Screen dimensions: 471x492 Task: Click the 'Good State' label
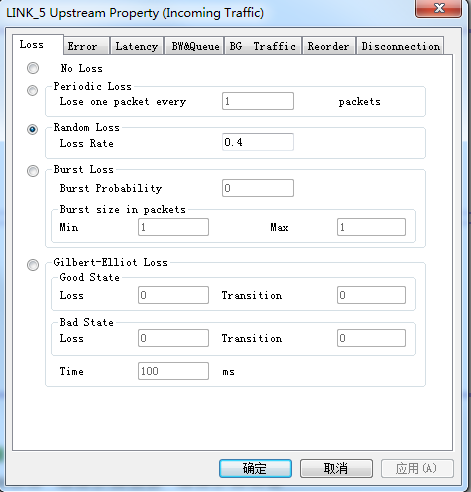coord(90,277)
